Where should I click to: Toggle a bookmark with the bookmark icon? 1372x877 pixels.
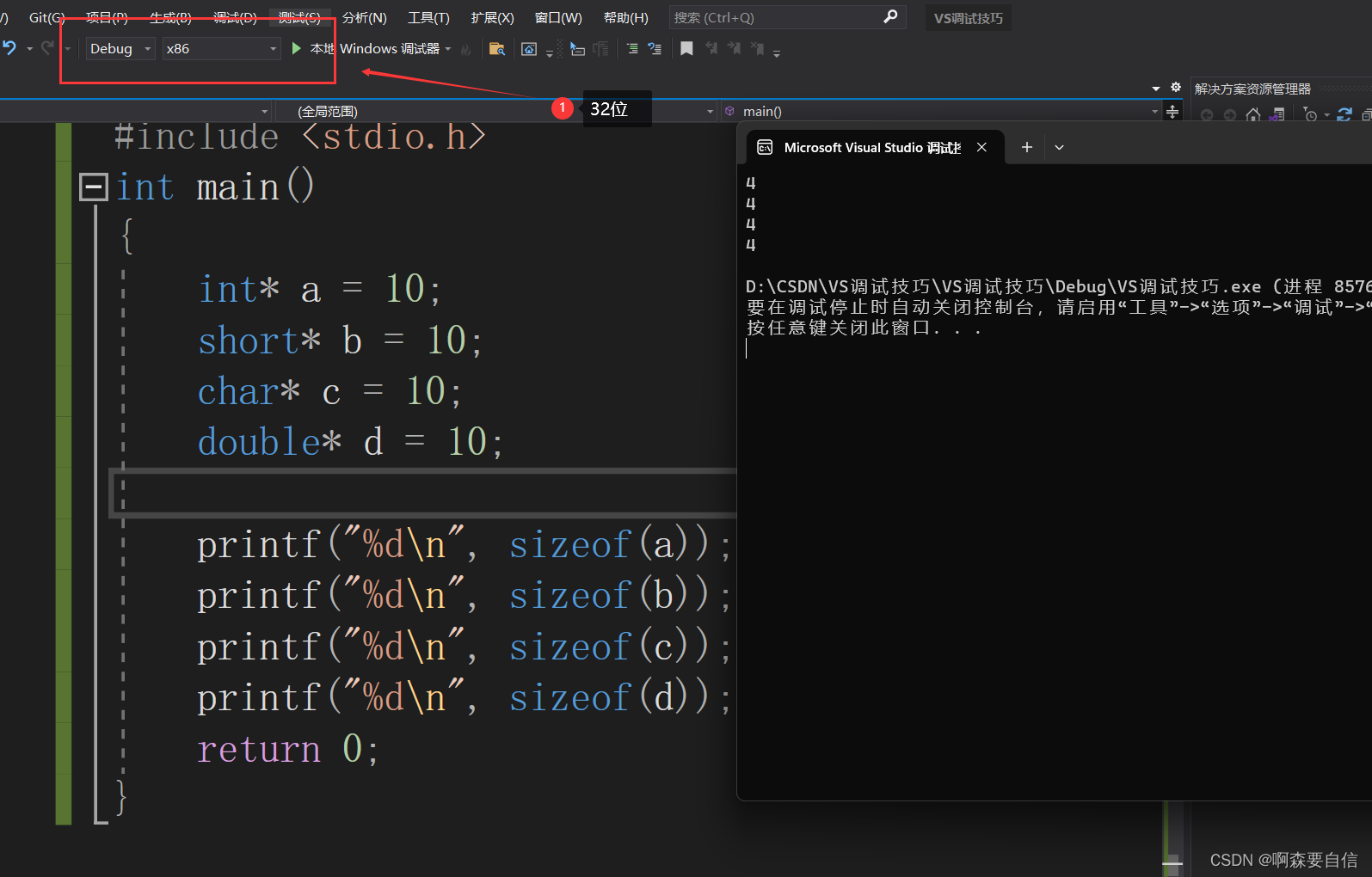pyautogui.click(x=686, y=49)
